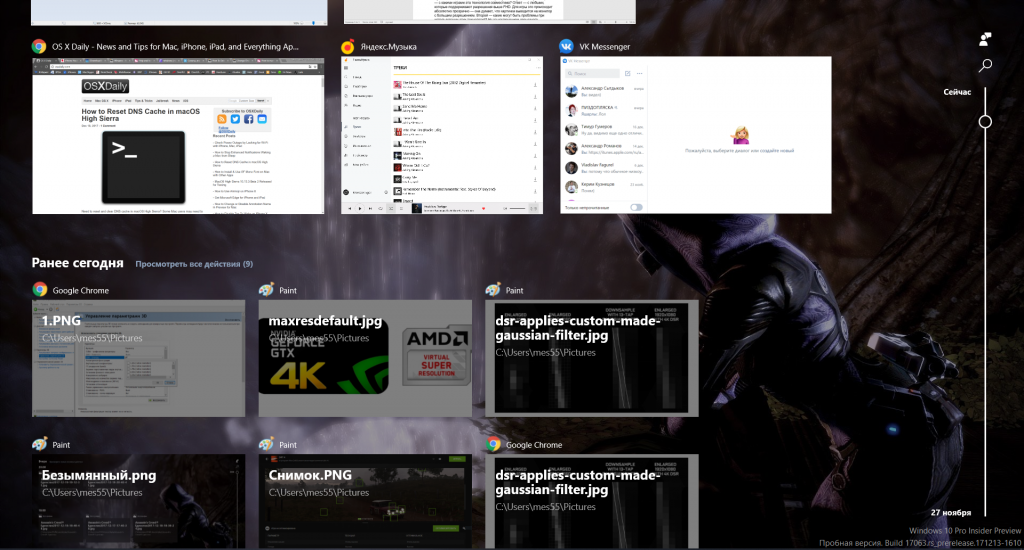Click the Chrome icon on the 1.PNG activity

tap(40, 289)
